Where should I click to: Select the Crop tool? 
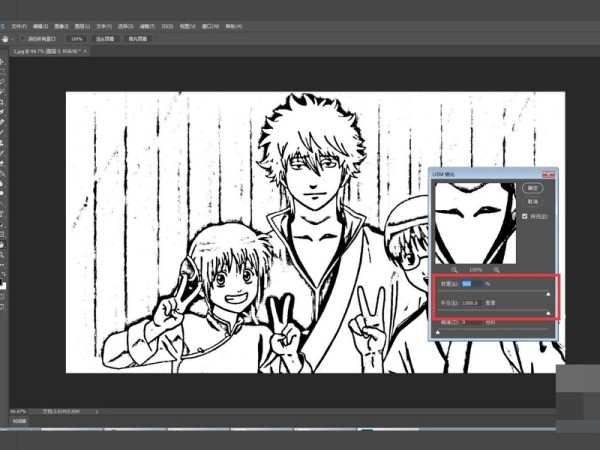tap(4, 101)
